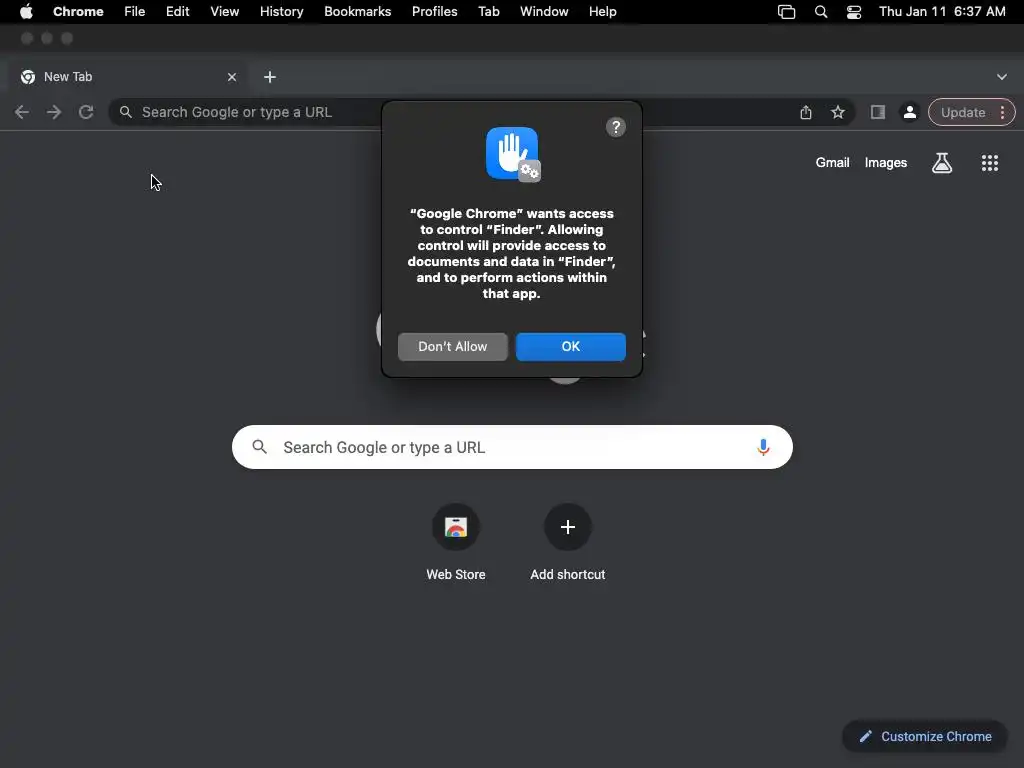
Task: Go back with the back arrow
Action: [22, 112]
